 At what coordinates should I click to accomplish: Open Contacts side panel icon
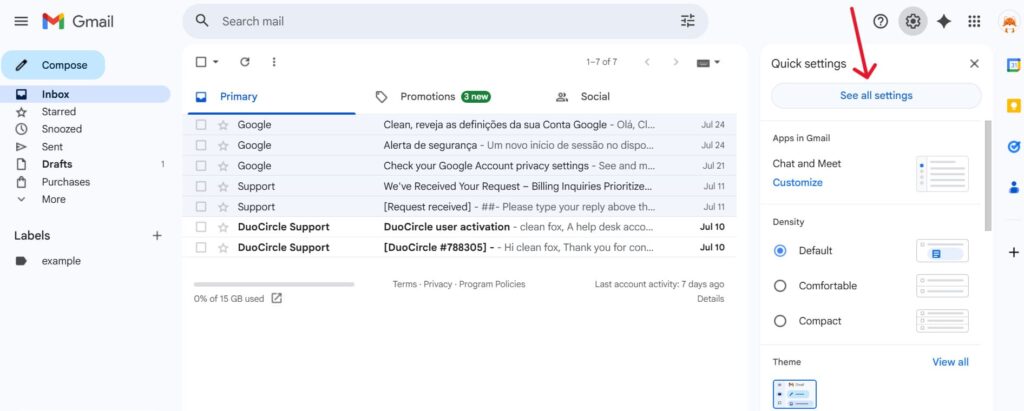(x=1013, y=188)
